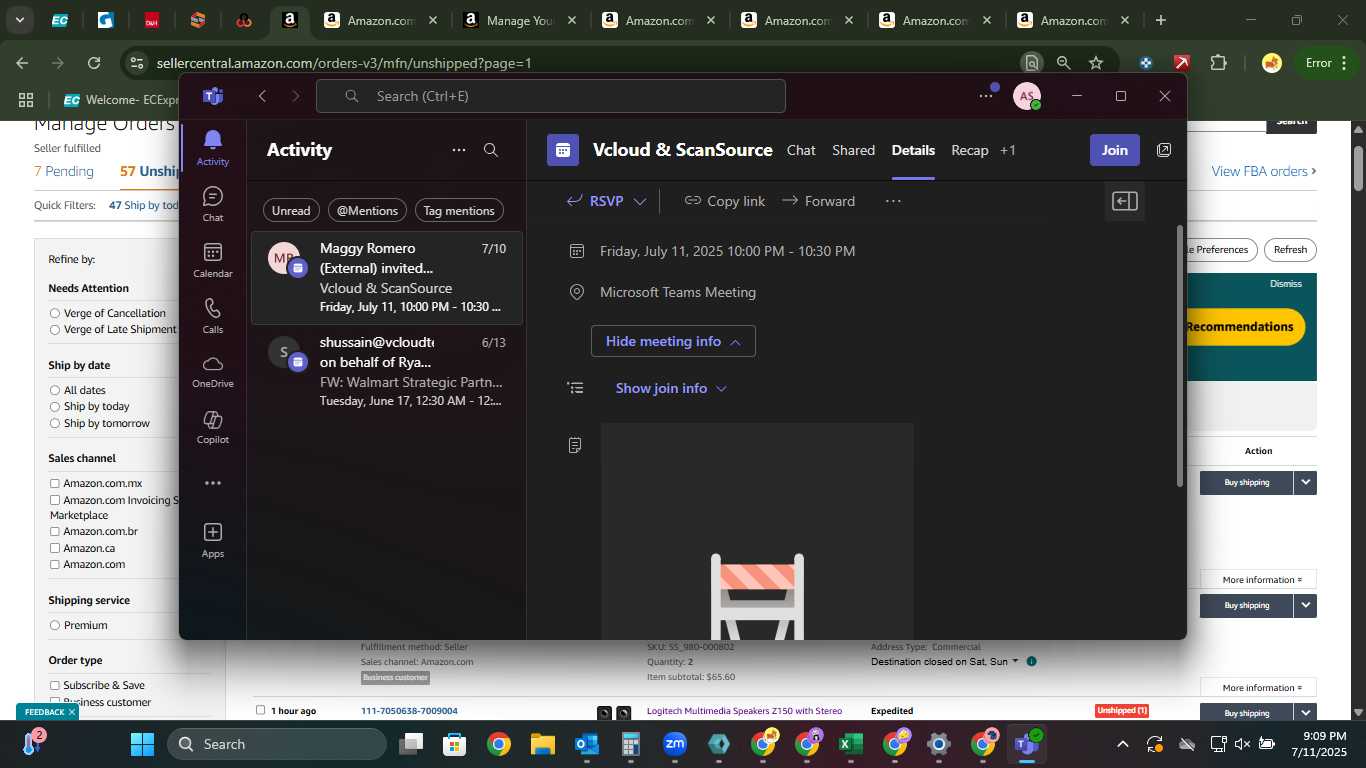Click View FBA orders link
The width and height of the screenshot is (1366, 768).
pyautogui.click(x=1264, y=171)
